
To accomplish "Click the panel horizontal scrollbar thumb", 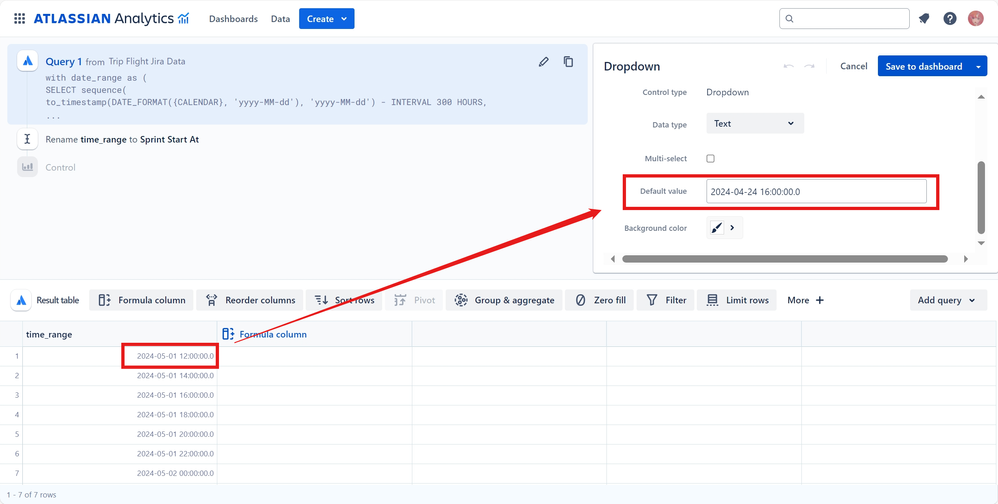I will [x=785, y=259].
